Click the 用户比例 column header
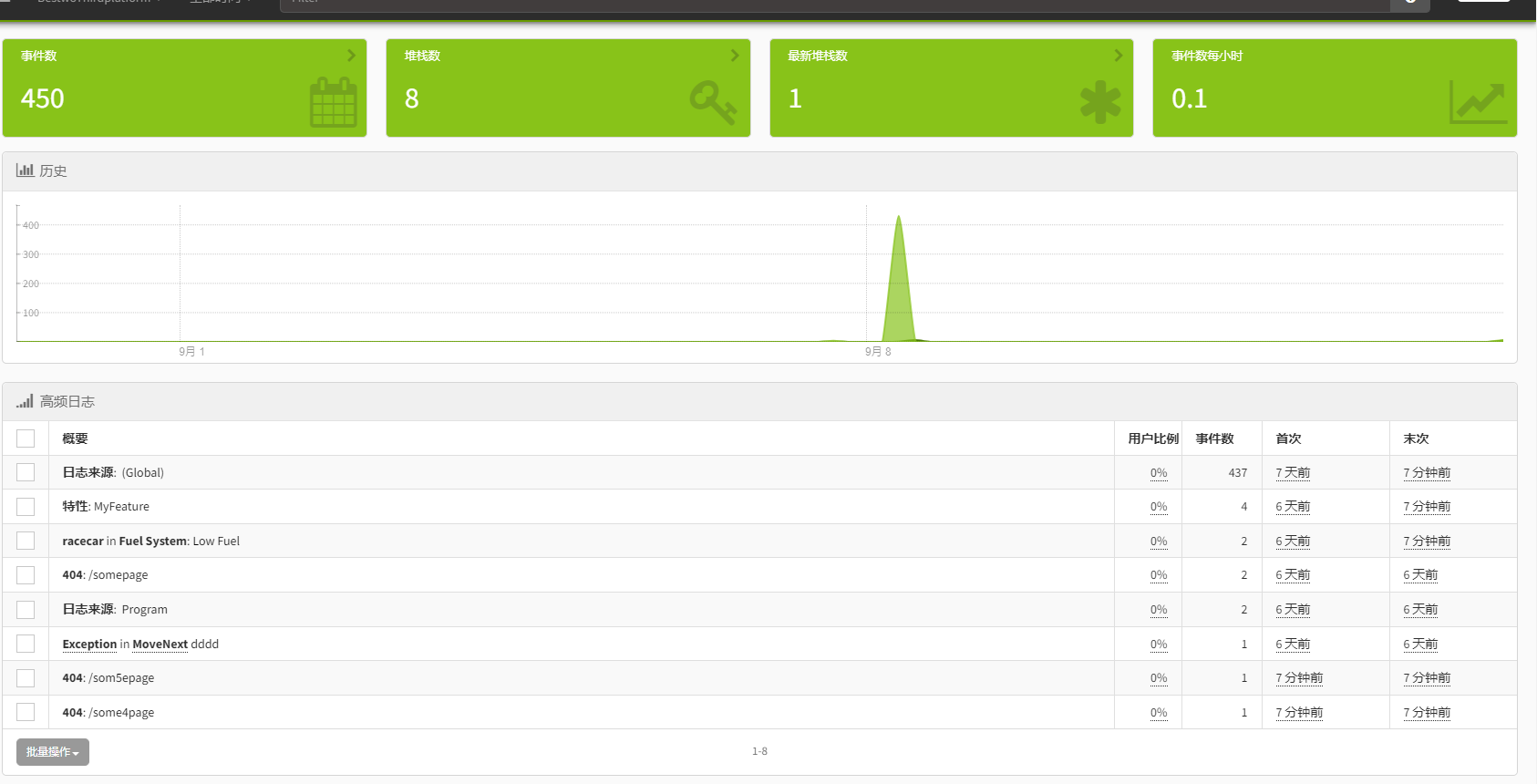 coord(1153,438)
